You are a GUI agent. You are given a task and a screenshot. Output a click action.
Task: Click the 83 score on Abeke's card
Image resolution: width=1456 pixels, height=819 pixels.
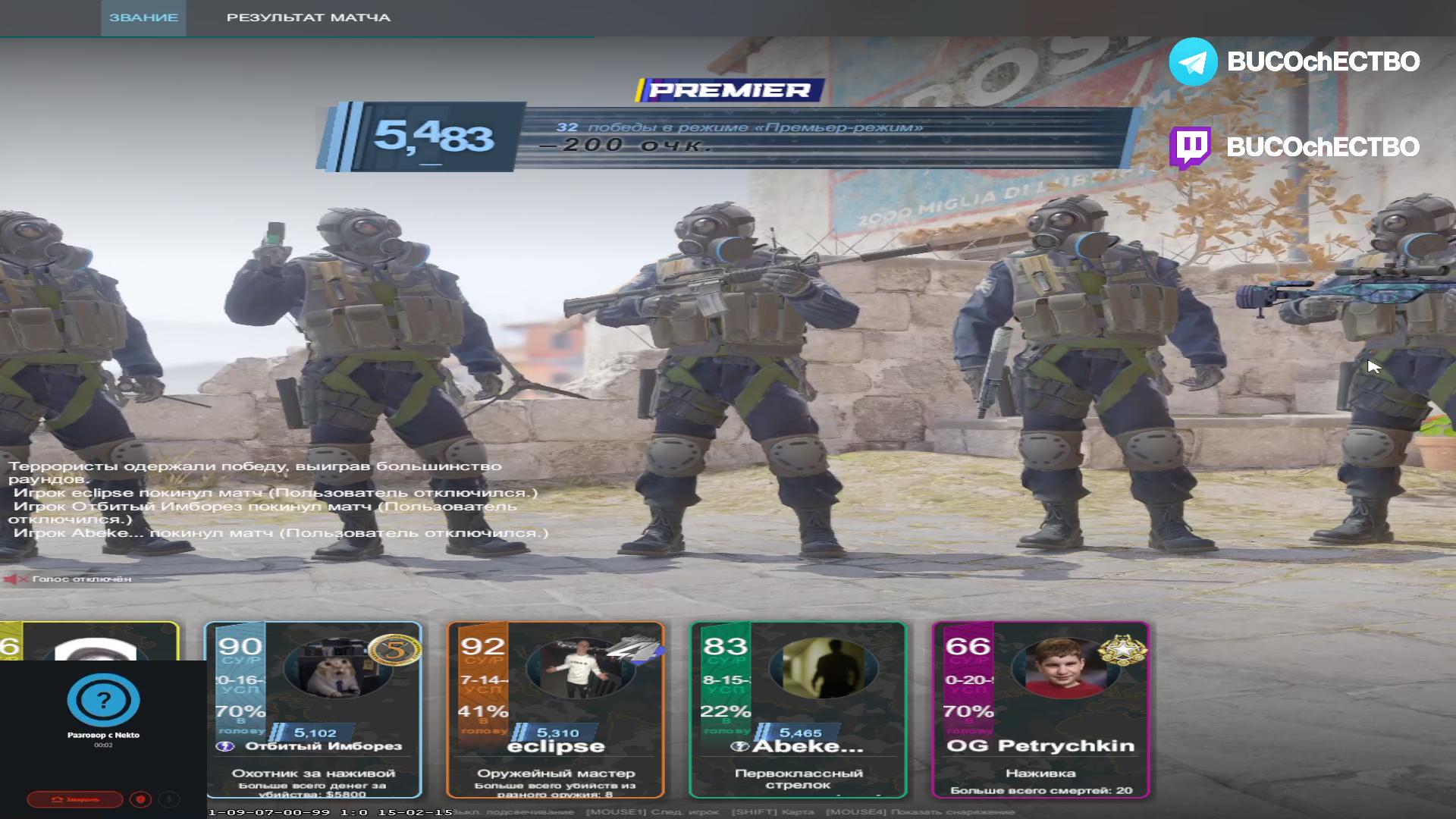point(726,647)
